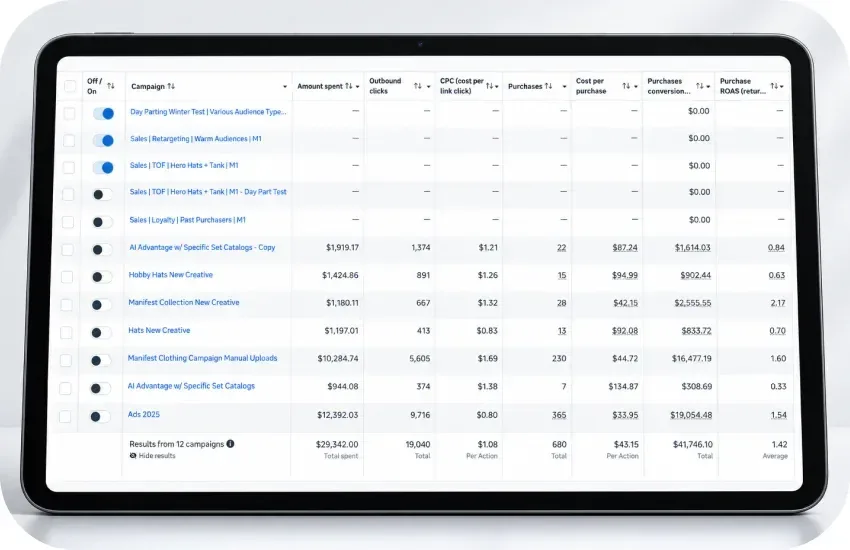The height and width of the screenshot is (550, 850).
Task: Sort campaigns using Campaign column arrows
Action: point(171,86)
